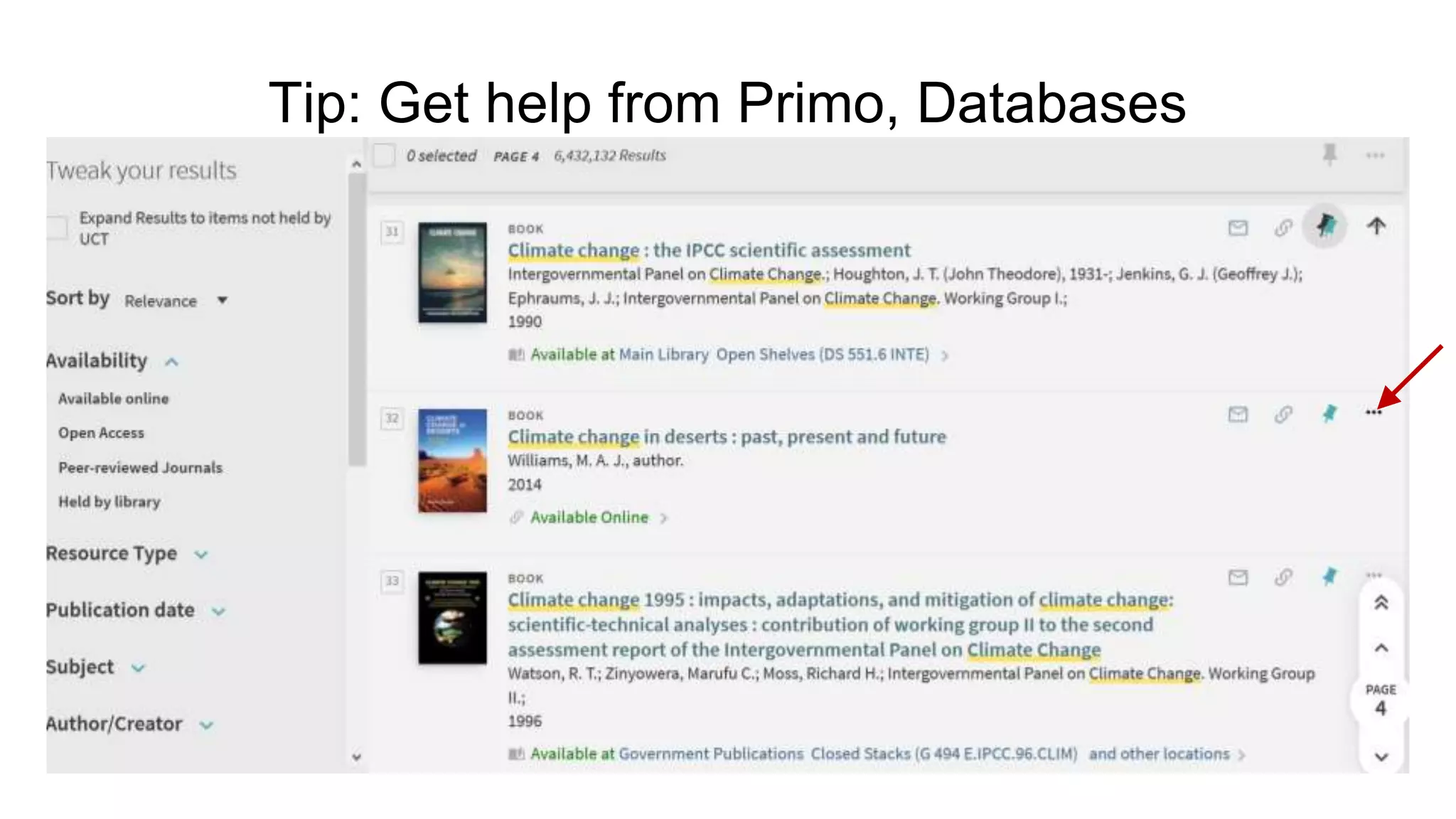1456x819 pixels.
Task: Copy permalink for Climate change 1995
Action: coord(1283,577)
